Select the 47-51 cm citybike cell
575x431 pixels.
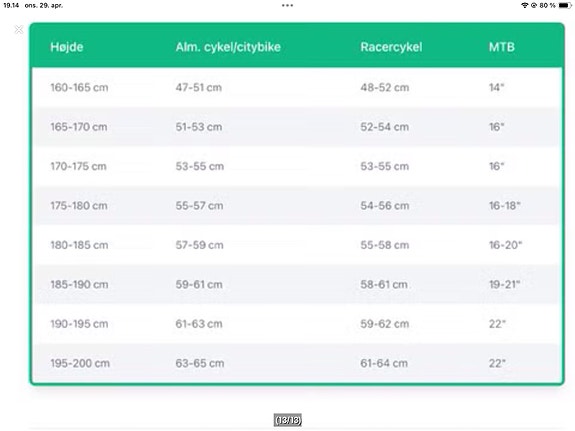click(x=199, y=88)
